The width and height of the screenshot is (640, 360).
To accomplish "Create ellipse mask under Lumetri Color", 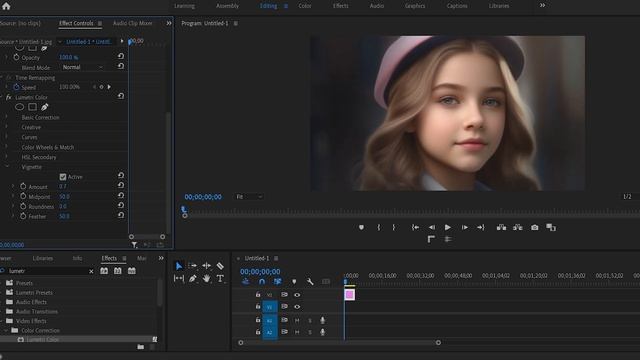I will click(x=19, y=107).
